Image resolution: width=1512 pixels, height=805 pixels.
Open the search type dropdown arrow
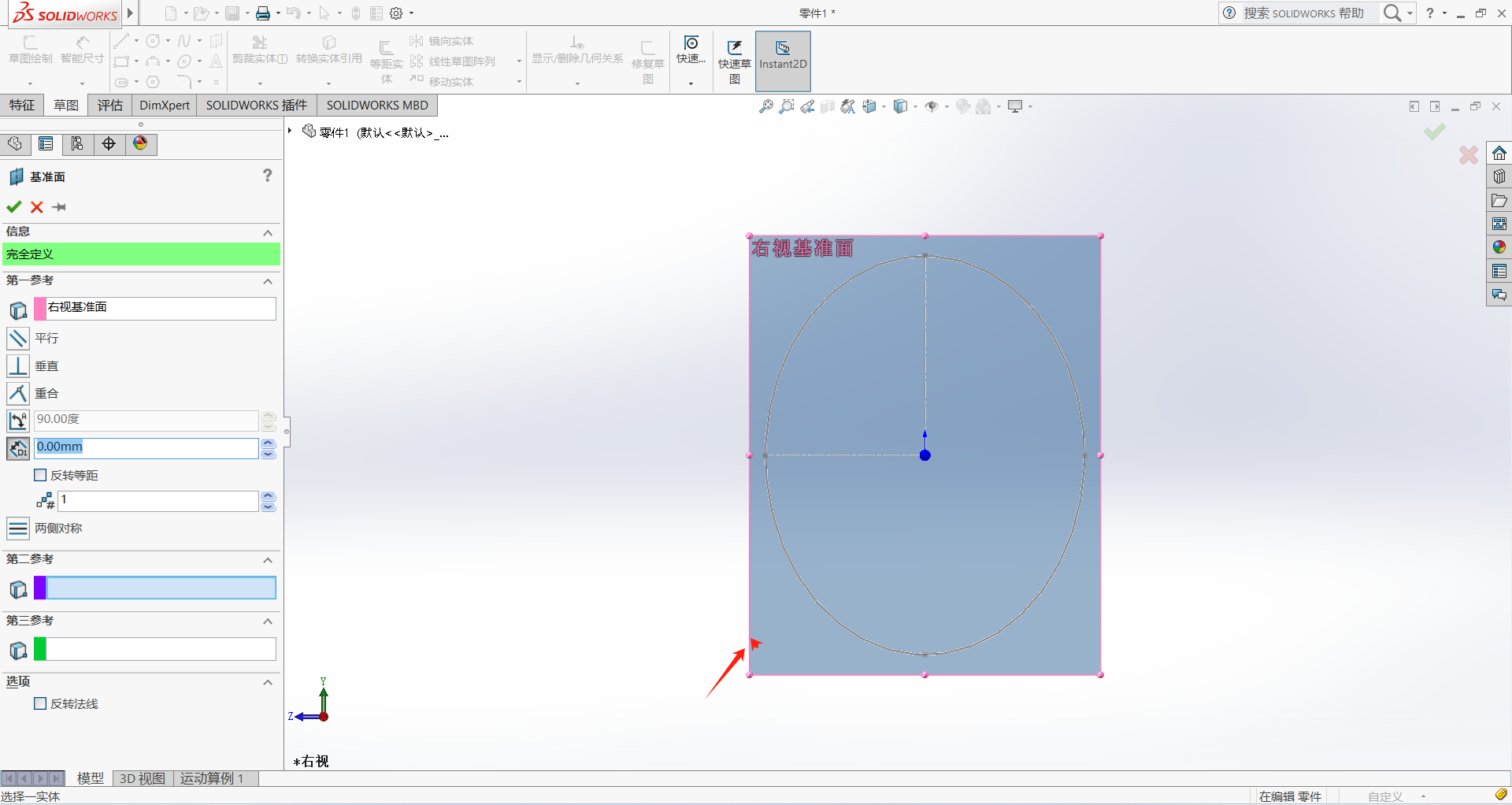1410,13
